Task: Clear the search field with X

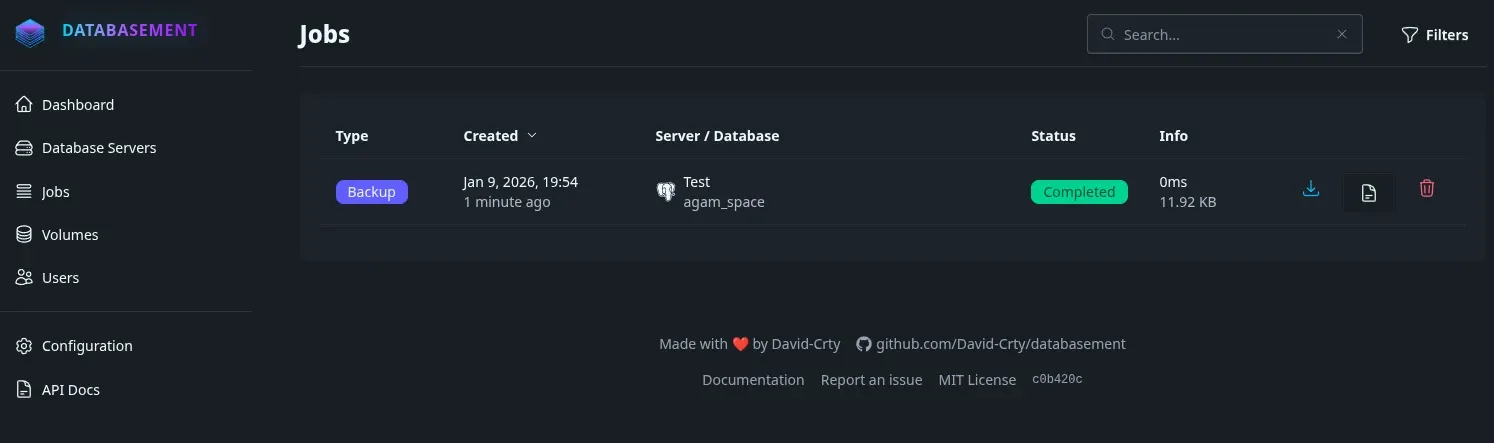Action: [x=1342, y=34]
